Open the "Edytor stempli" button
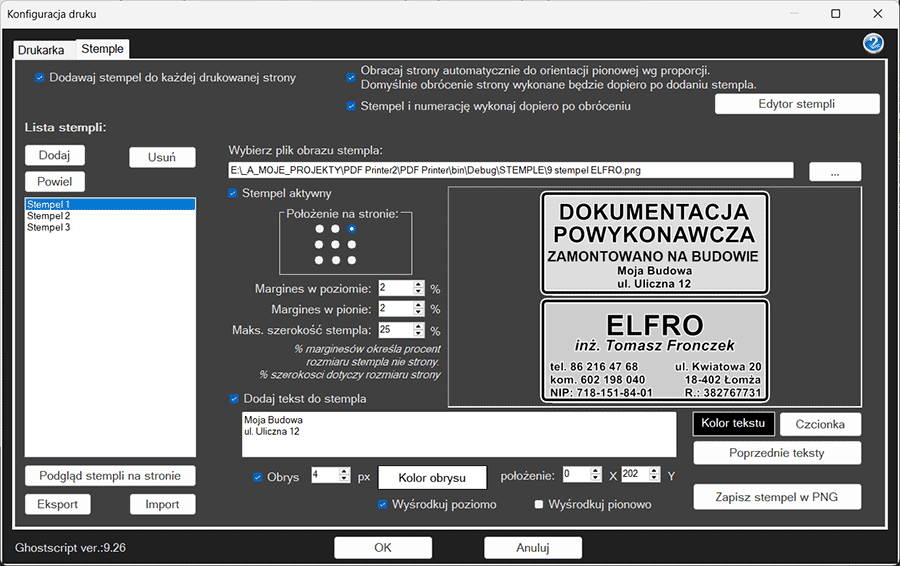900x566 pixels. click(x=796, y=104)
